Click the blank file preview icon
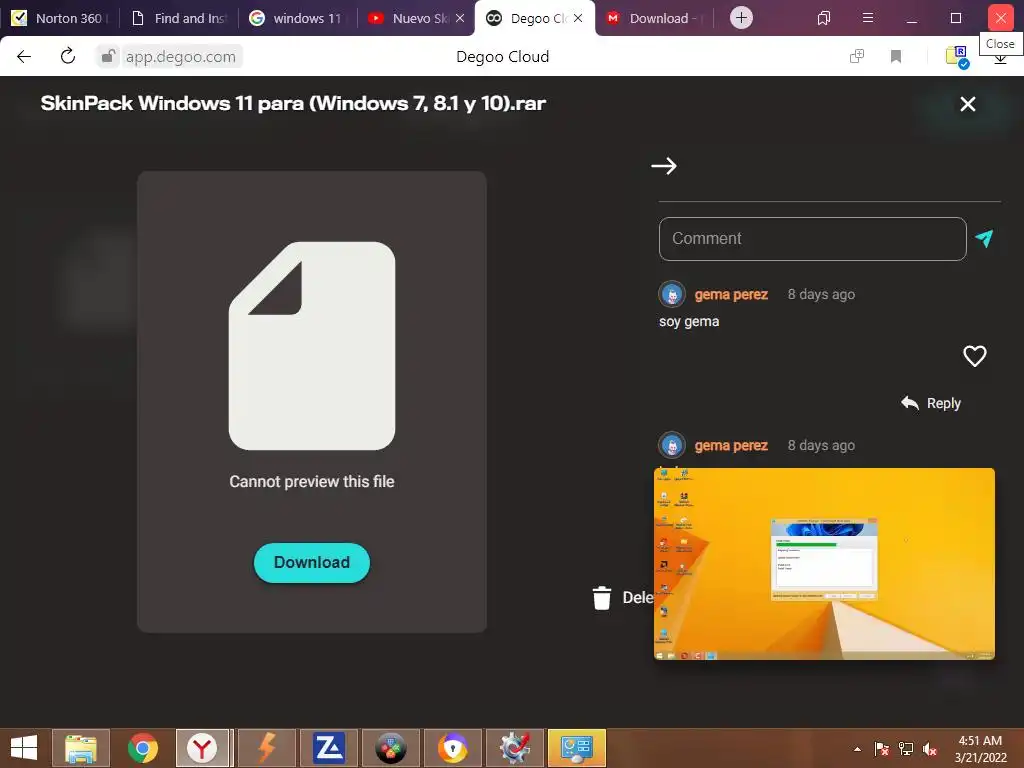 click(312, 345)
